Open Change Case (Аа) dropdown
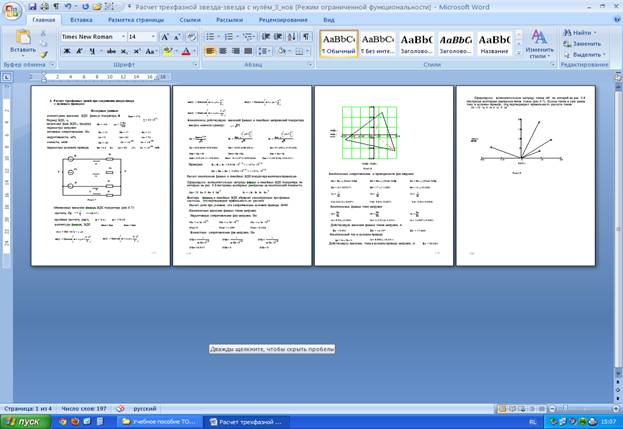Image resolution: width=623 pixels, height=429 pixels. click(151, 51)
